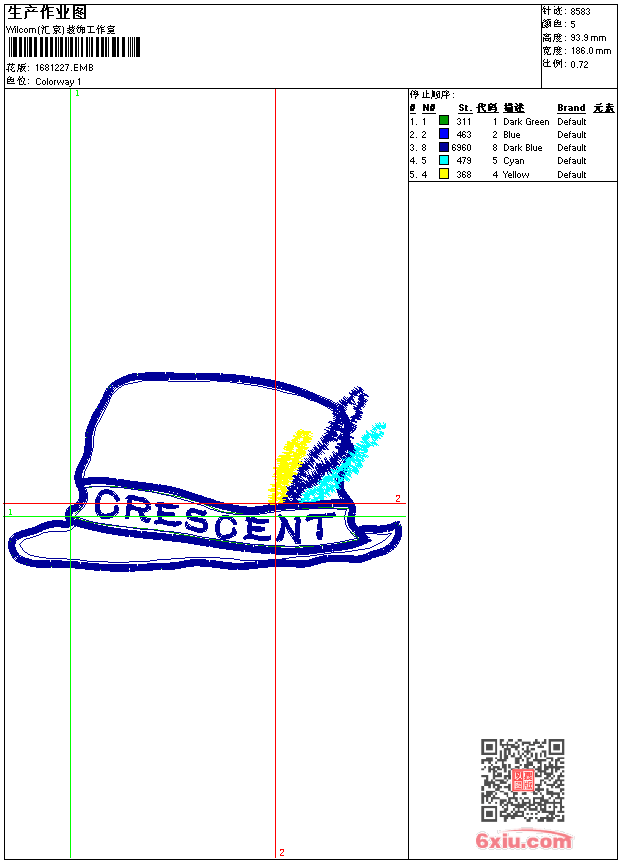Click the 'Wilcom(汇京)装饰工作室' studio name
Screen dimensions: 620x860
tap(61, 30)
